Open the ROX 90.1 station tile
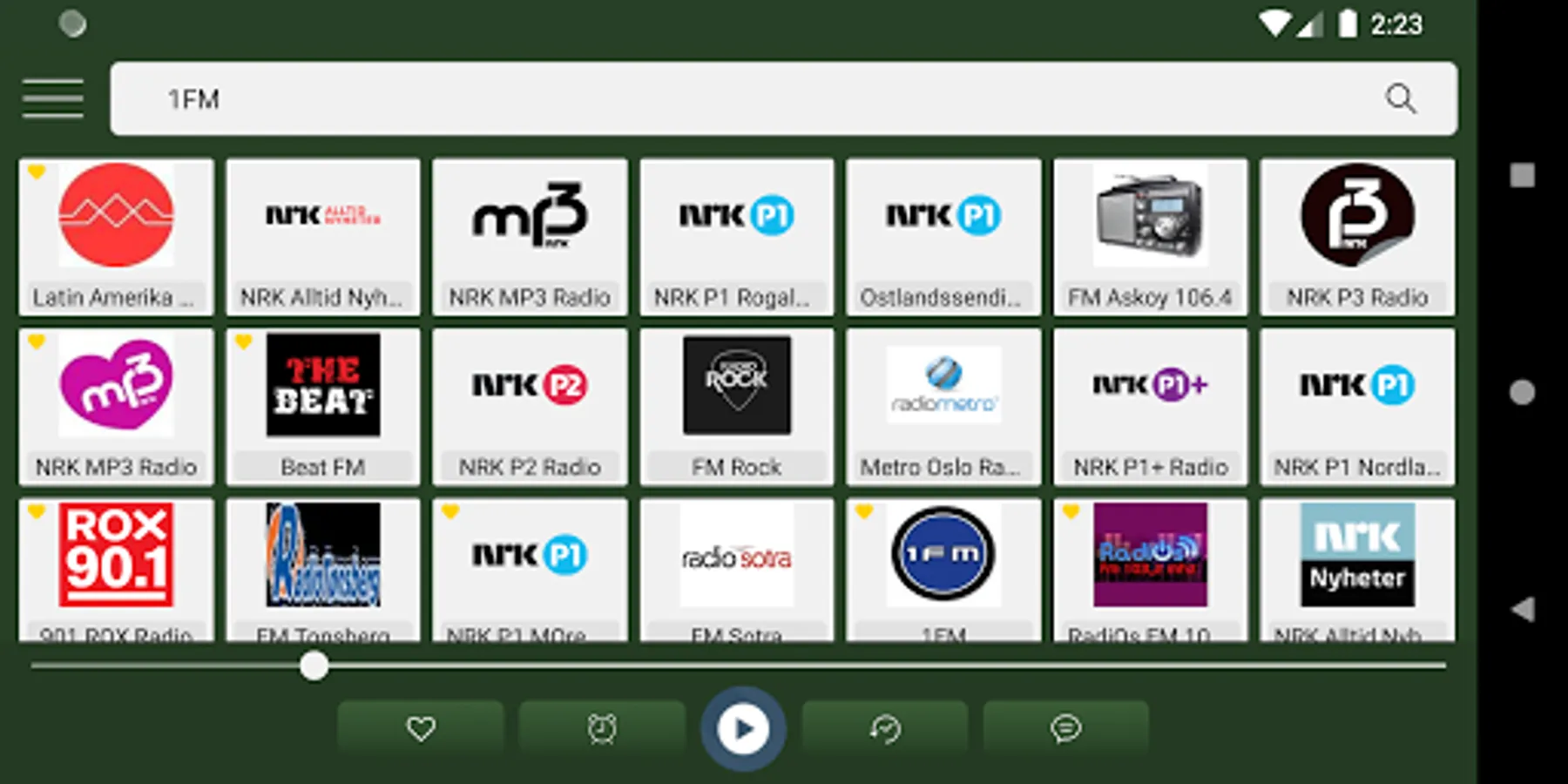 [116, 570]
